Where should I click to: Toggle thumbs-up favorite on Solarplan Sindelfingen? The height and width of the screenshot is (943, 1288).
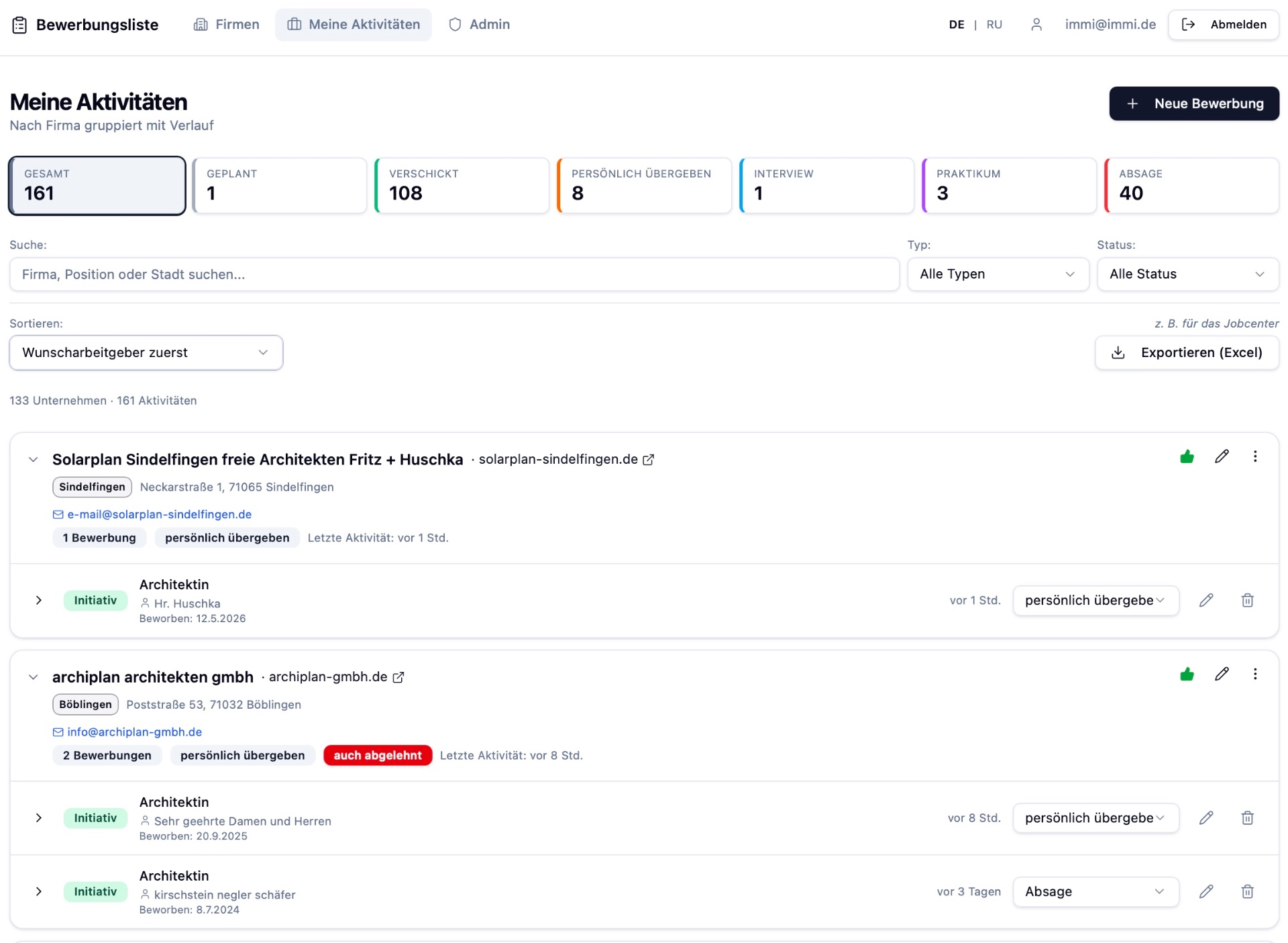[x=1187, y=457]
